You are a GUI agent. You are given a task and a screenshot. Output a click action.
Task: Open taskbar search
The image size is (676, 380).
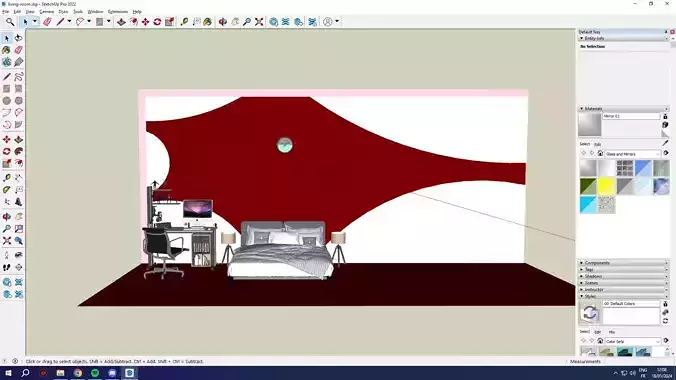pyautogui.click(x=25, y=373)
